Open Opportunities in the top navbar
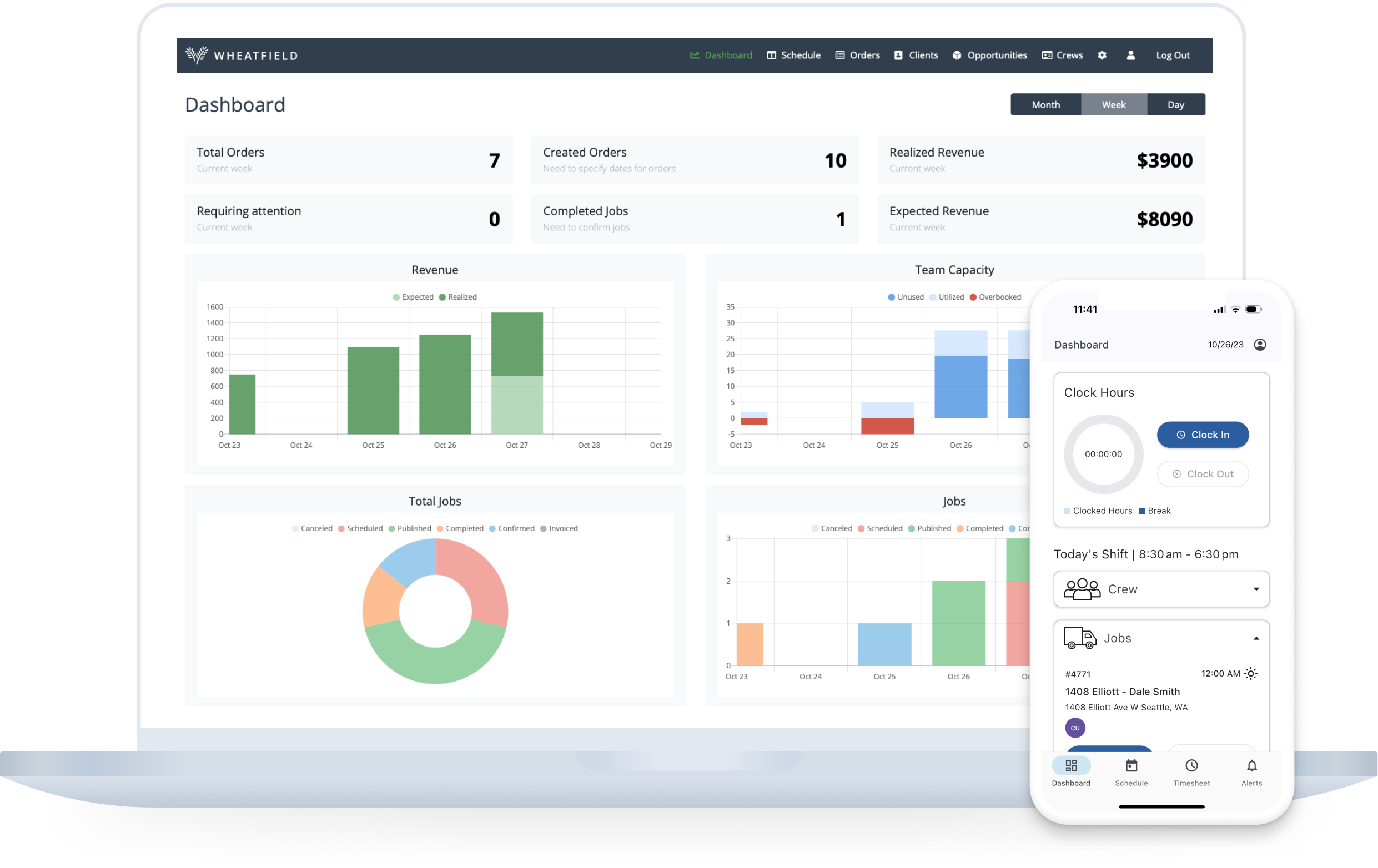 click(989, 55)
